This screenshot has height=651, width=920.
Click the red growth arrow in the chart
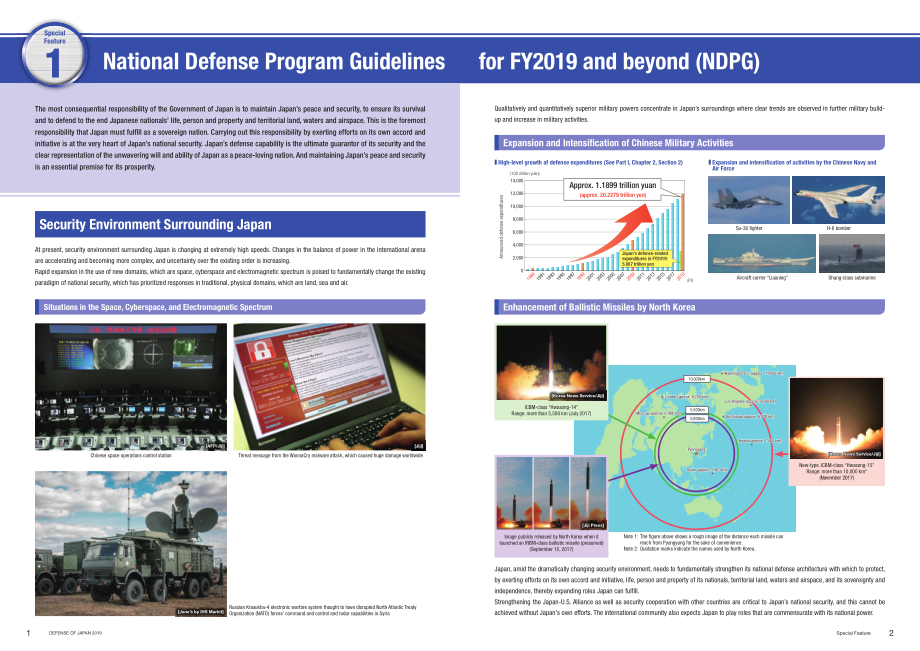(x=613, y=233)
